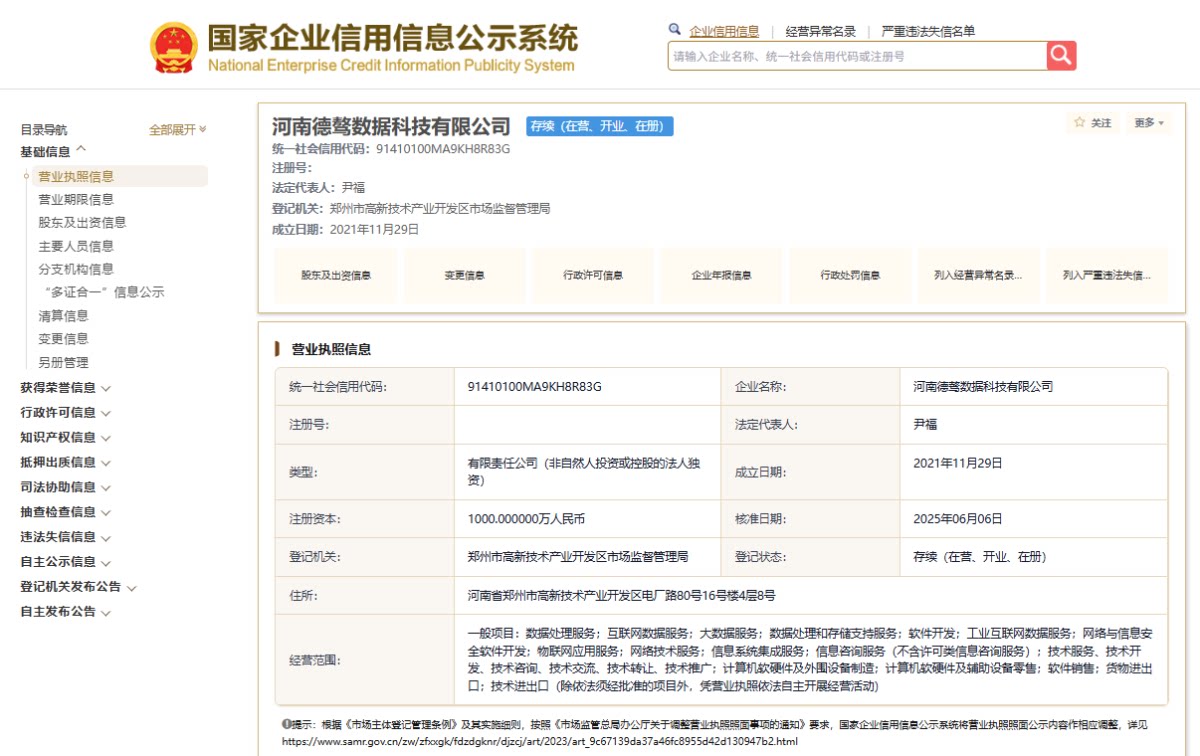Expand 登记机关发布公告 section
The height and width of the screenshot is (756, 1200).
coord(78,587)
